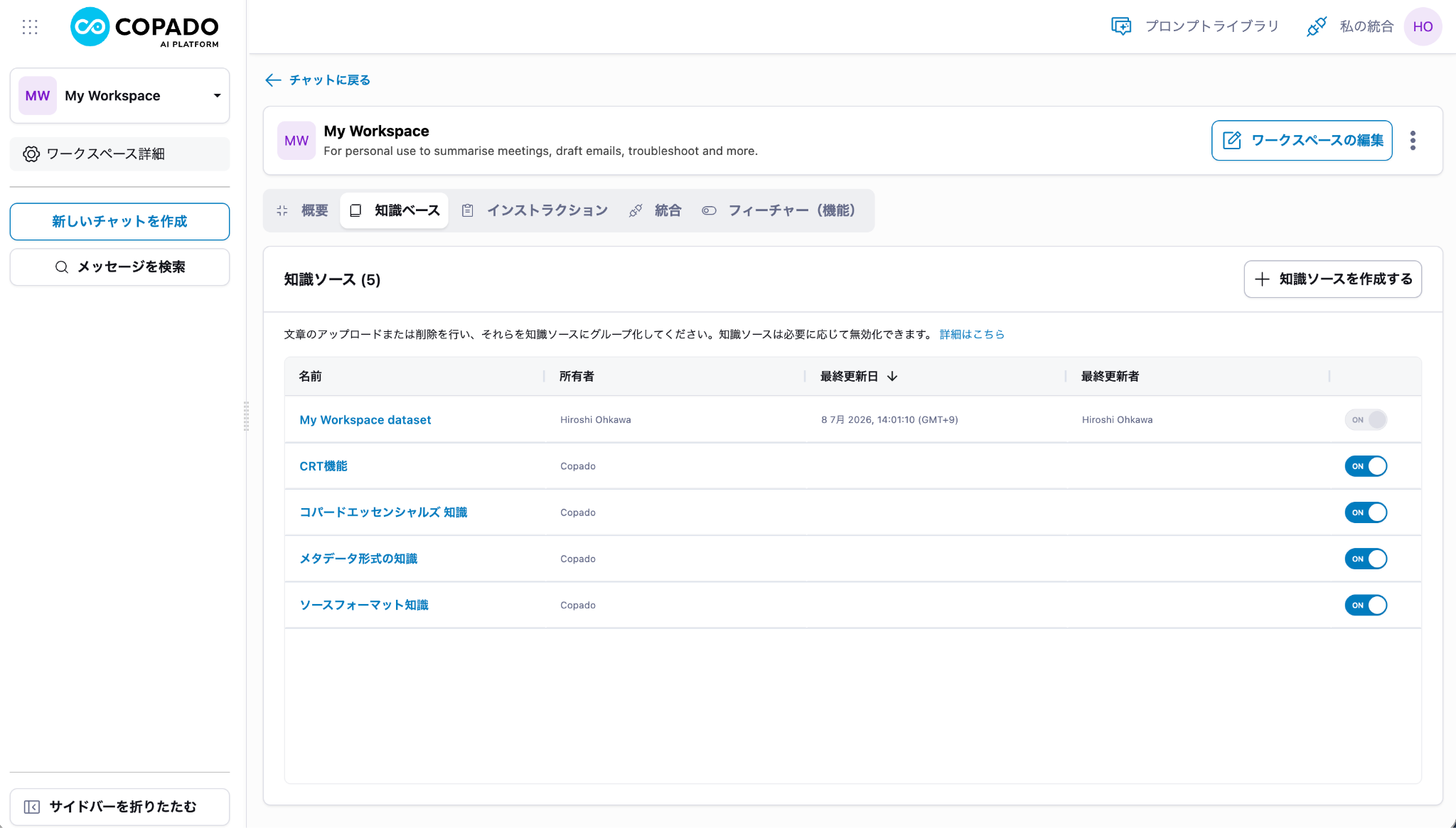Click the 私の統合 plug icon
This screenshot has height=828, width=1456.
1317,26
